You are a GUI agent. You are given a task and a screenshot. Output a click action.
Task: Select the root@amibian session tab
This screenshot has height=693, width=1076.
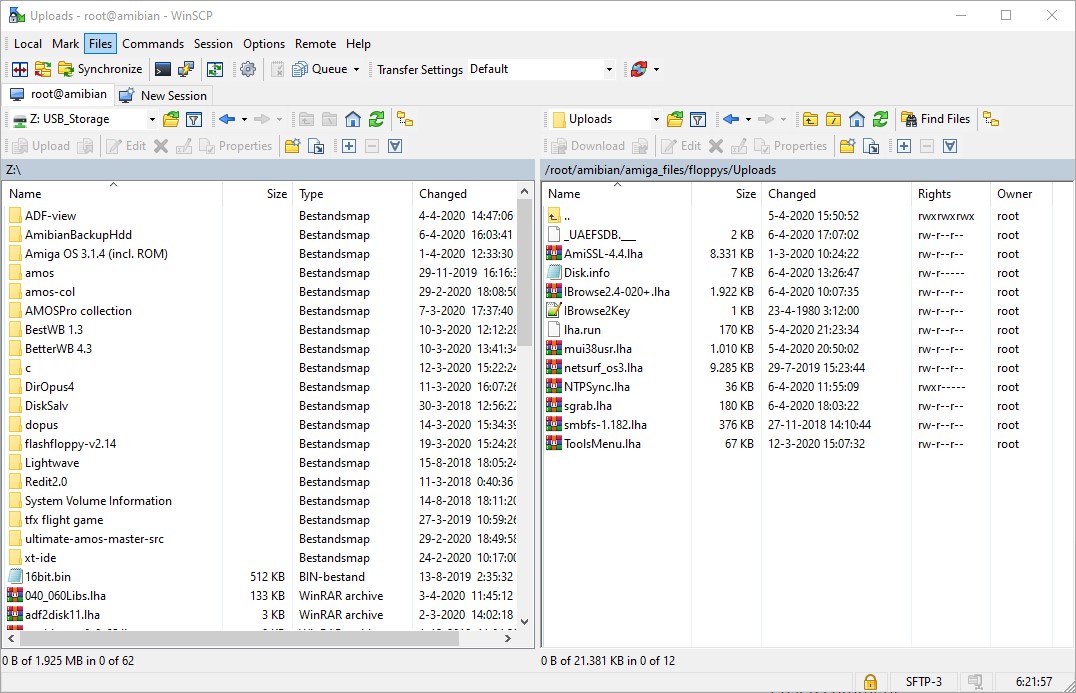coord(58,95)
